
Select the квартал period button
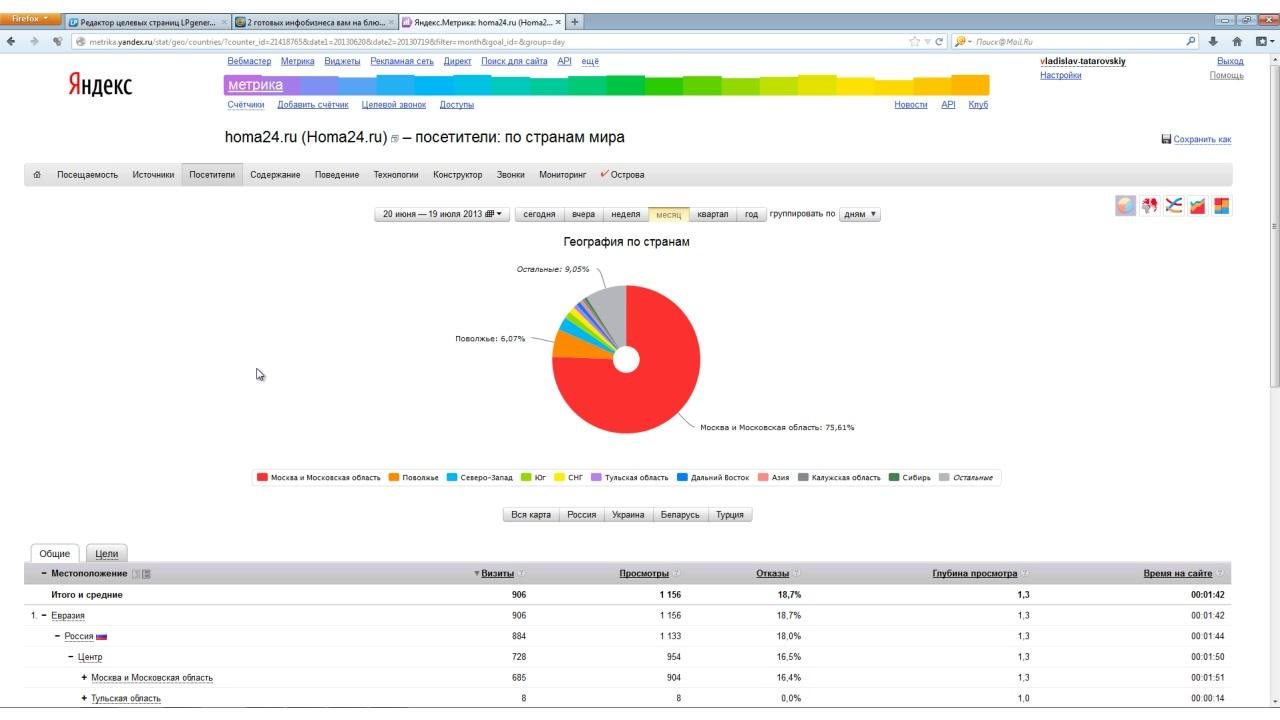713,214
